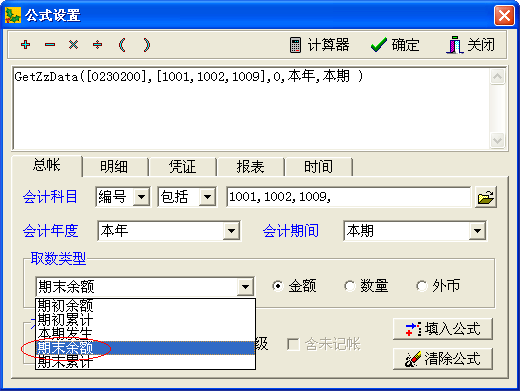Viewport: 520px width, 391px height.
Task: Insert a right parenthesis
Action: [146, 44]
